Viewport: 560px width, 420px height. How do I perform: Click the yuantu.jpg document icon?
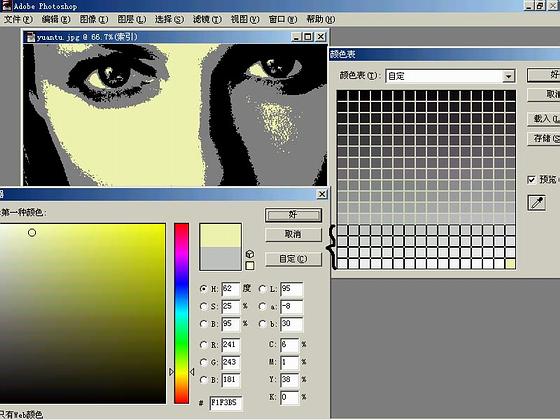click(31, 37)
